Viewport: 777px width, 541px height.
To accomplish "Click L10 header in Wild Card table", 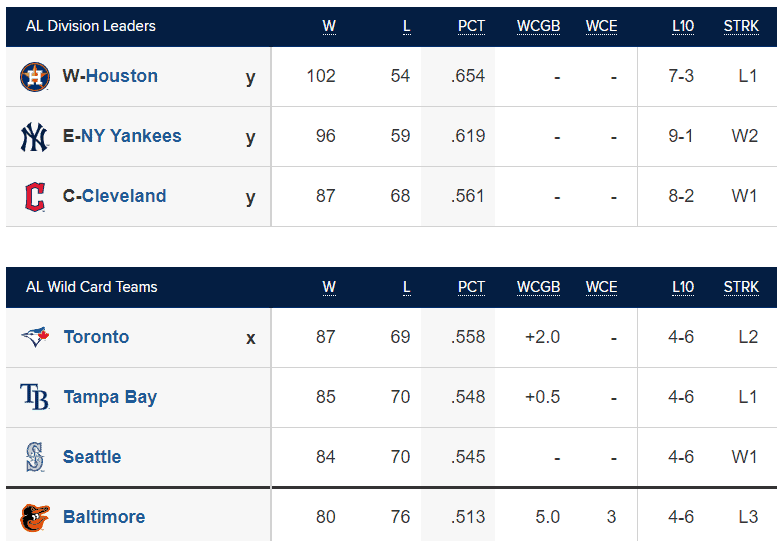I will [x=683, y=287].
